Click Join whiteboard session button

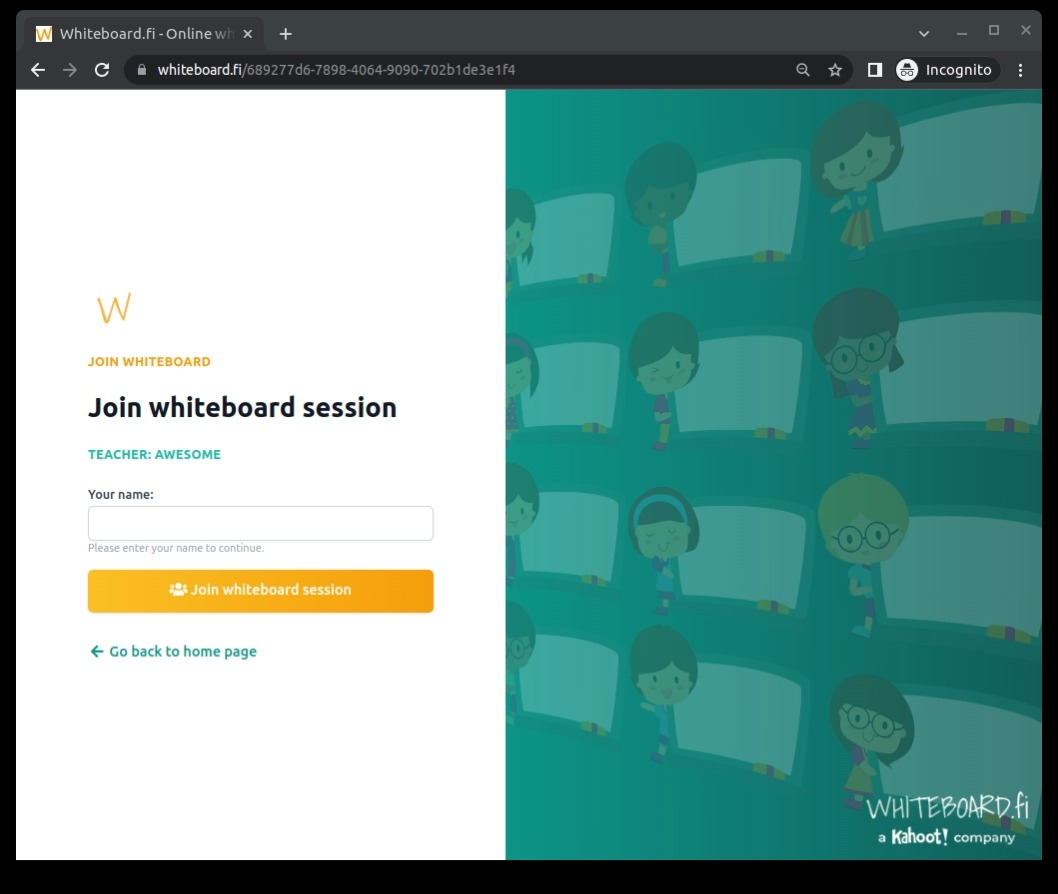(x=260, y=591)
